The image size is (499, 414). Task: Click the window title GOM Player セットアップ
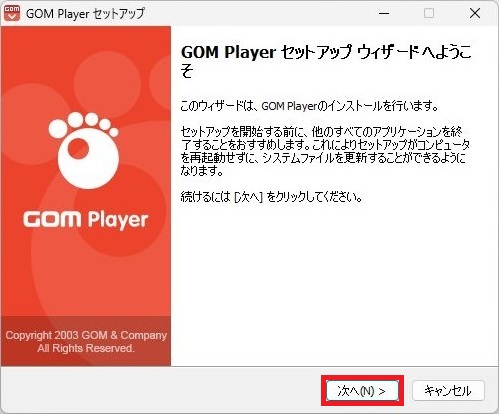pos(85,14)
